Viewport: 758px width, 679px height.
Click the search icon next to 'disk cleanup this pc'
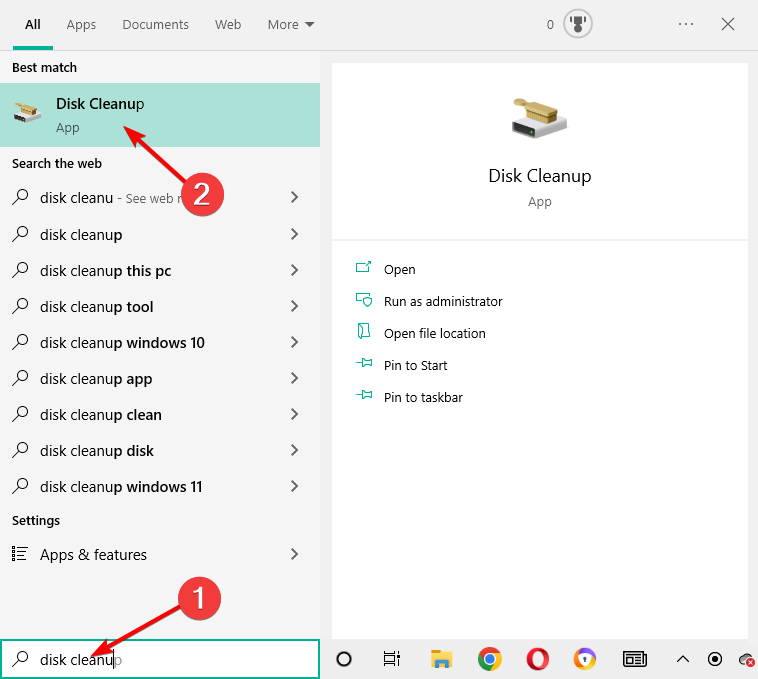coord(20,270)
